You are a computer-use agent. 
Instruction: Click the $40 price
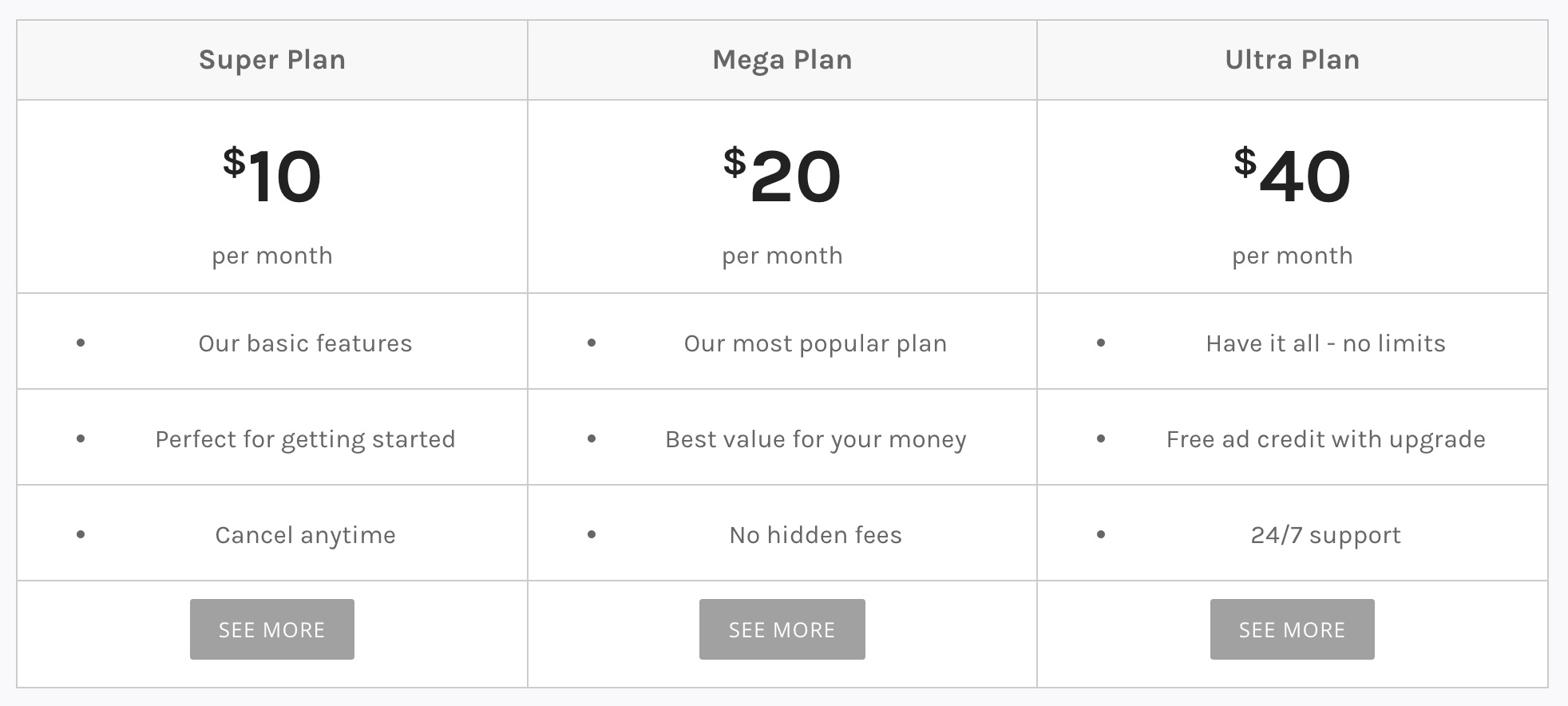[x=1293, y=175]
